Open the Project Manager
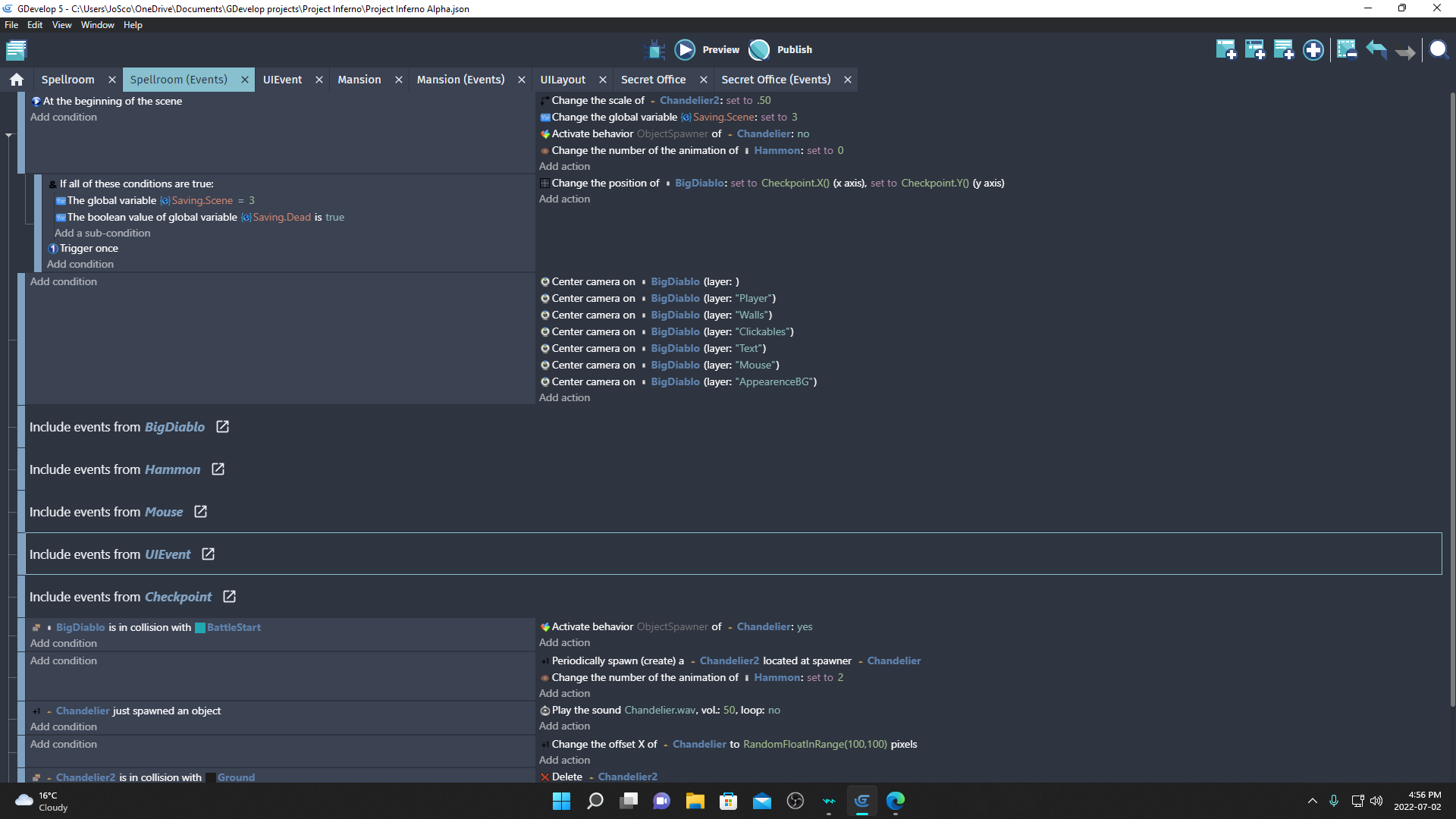This screenshot has width=1456, height=819. [16, 50]
